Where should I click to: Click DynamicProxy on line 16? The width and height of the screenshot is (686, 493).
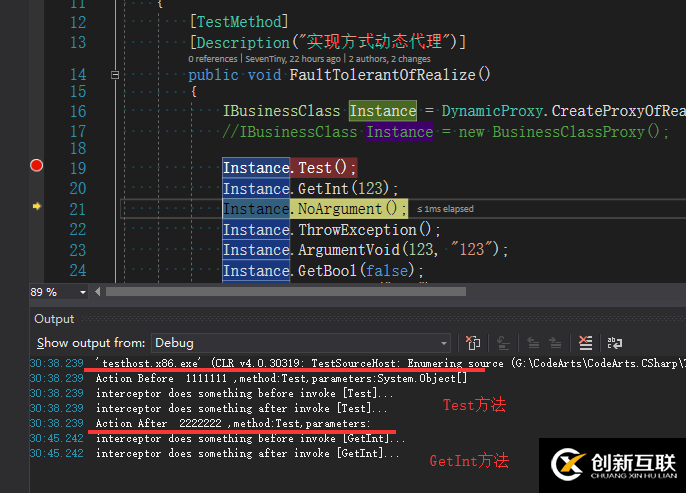(x=492, y=111)
